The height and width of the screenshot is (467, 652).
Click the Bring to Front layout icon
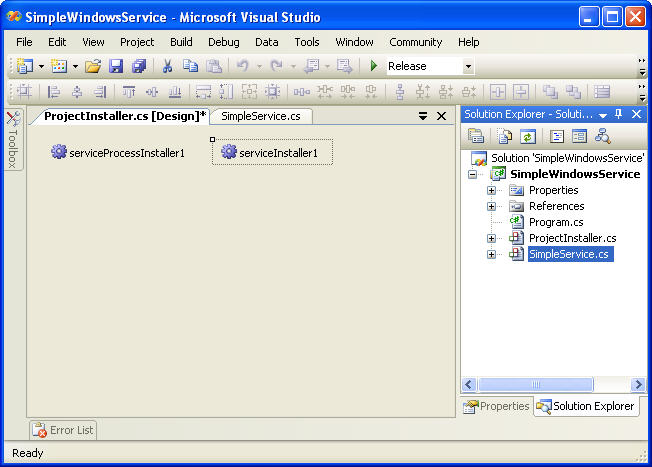tap(550, 91)
